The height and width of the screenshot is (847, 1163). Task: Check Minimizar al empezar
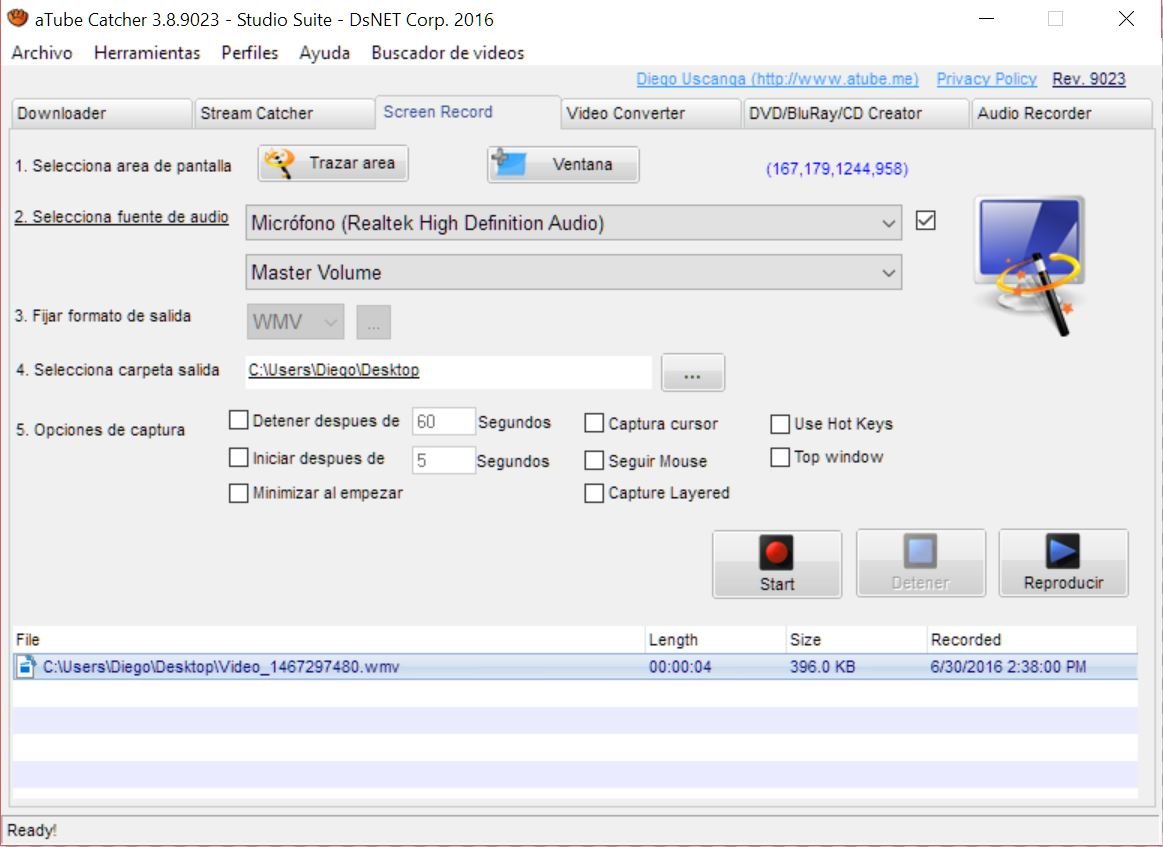click(238, 493)
